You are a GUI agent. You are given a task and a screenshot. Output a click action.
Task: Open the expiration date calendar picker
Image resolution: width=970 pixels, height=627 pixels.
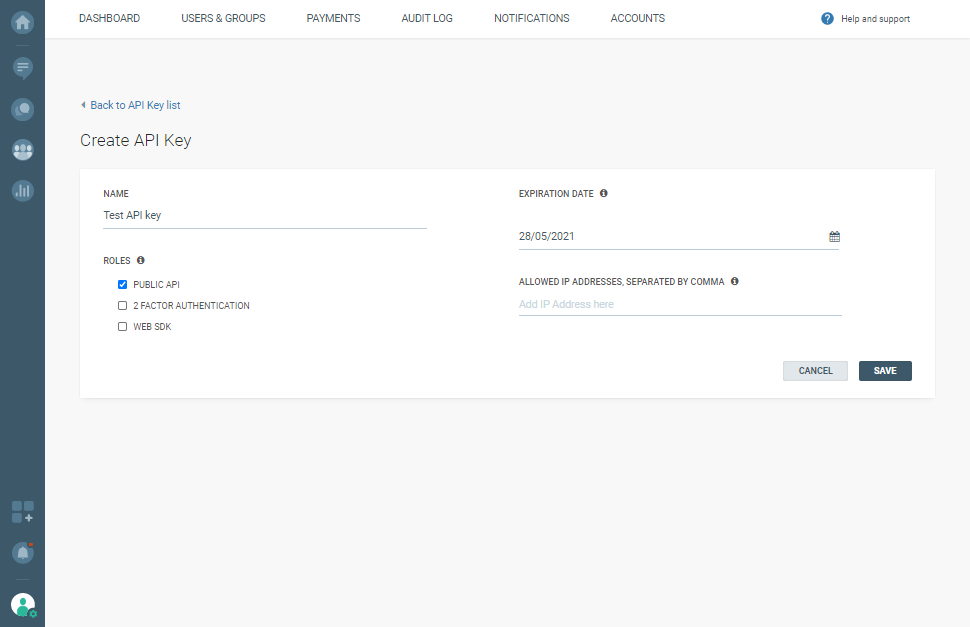(x=834, y=237)
